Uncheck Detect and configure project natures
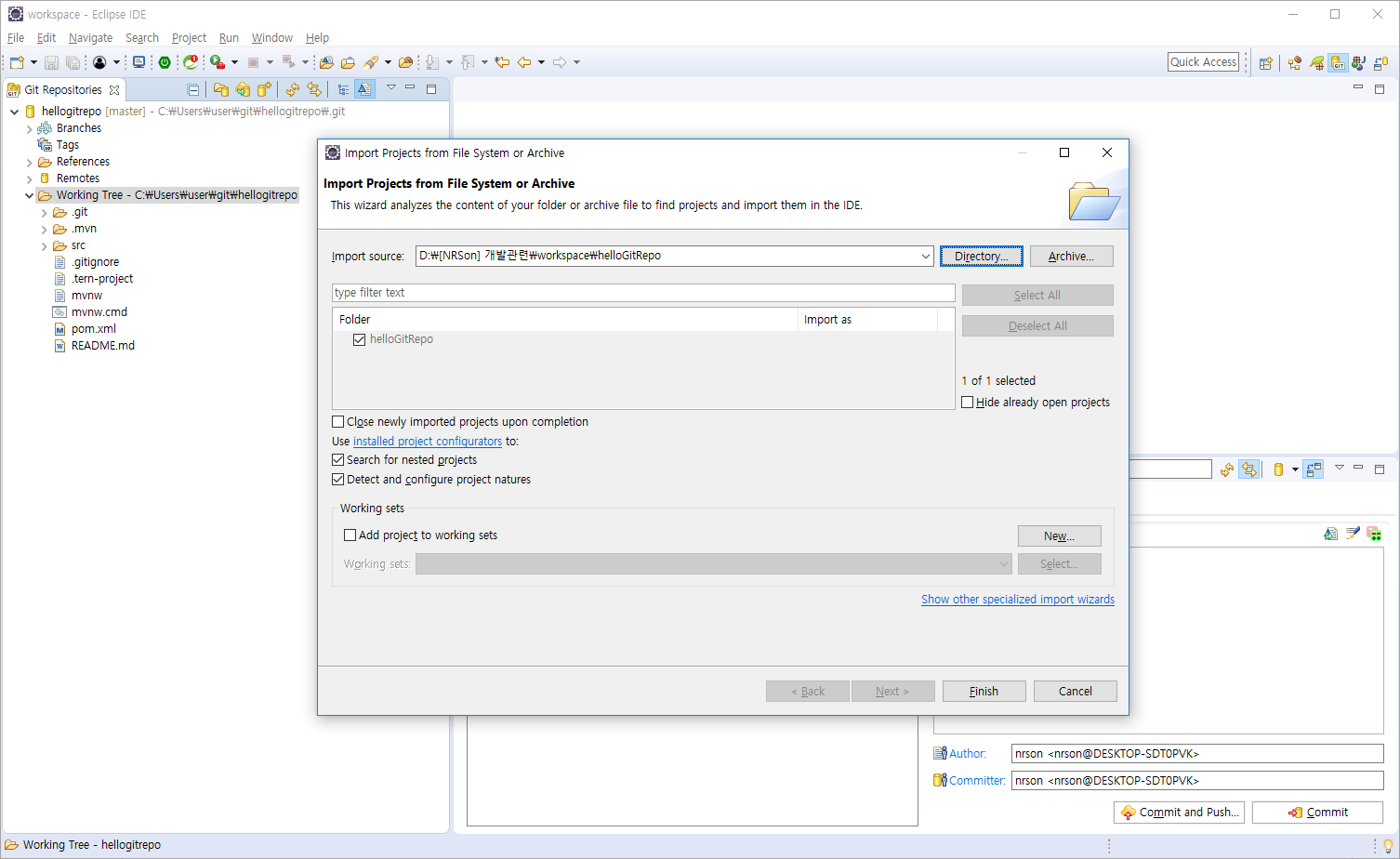 (x=338, y=480)
